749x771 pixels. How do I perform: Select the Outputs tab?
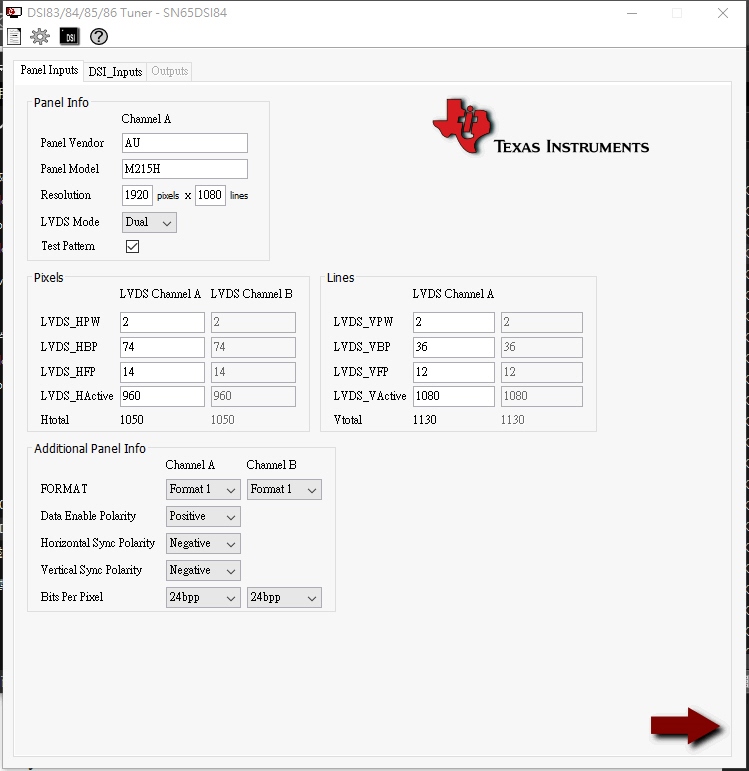pos(170,72)
